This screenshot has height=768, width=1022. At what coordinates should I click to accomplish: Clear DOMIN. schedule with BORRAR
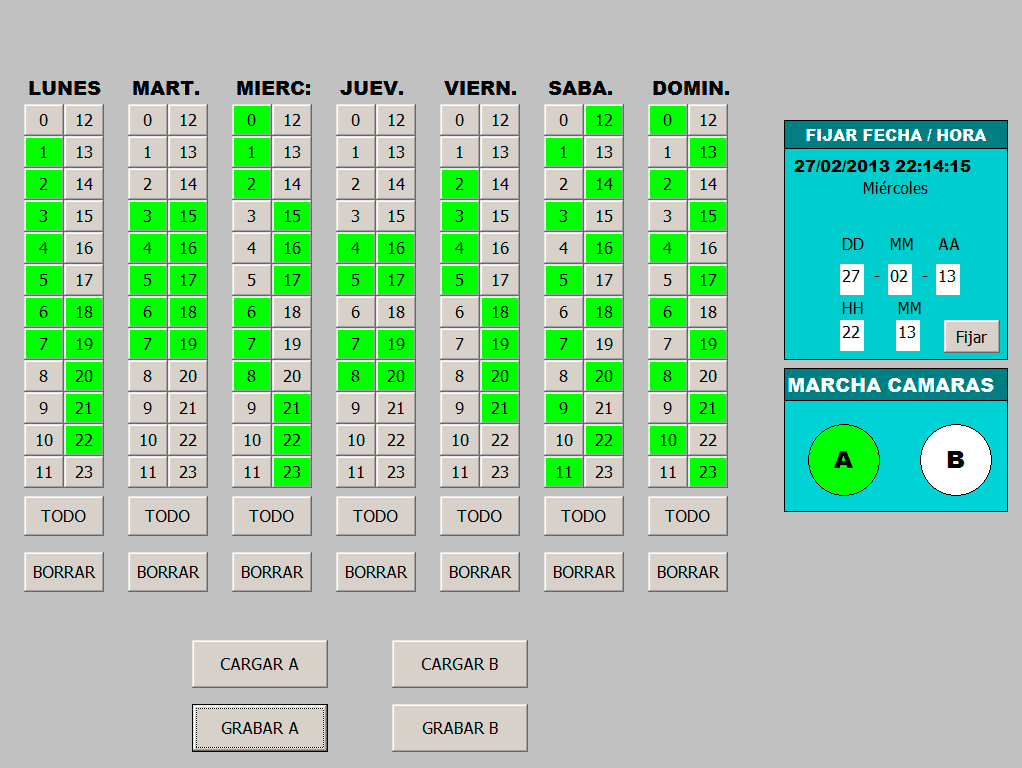(688, 572)
